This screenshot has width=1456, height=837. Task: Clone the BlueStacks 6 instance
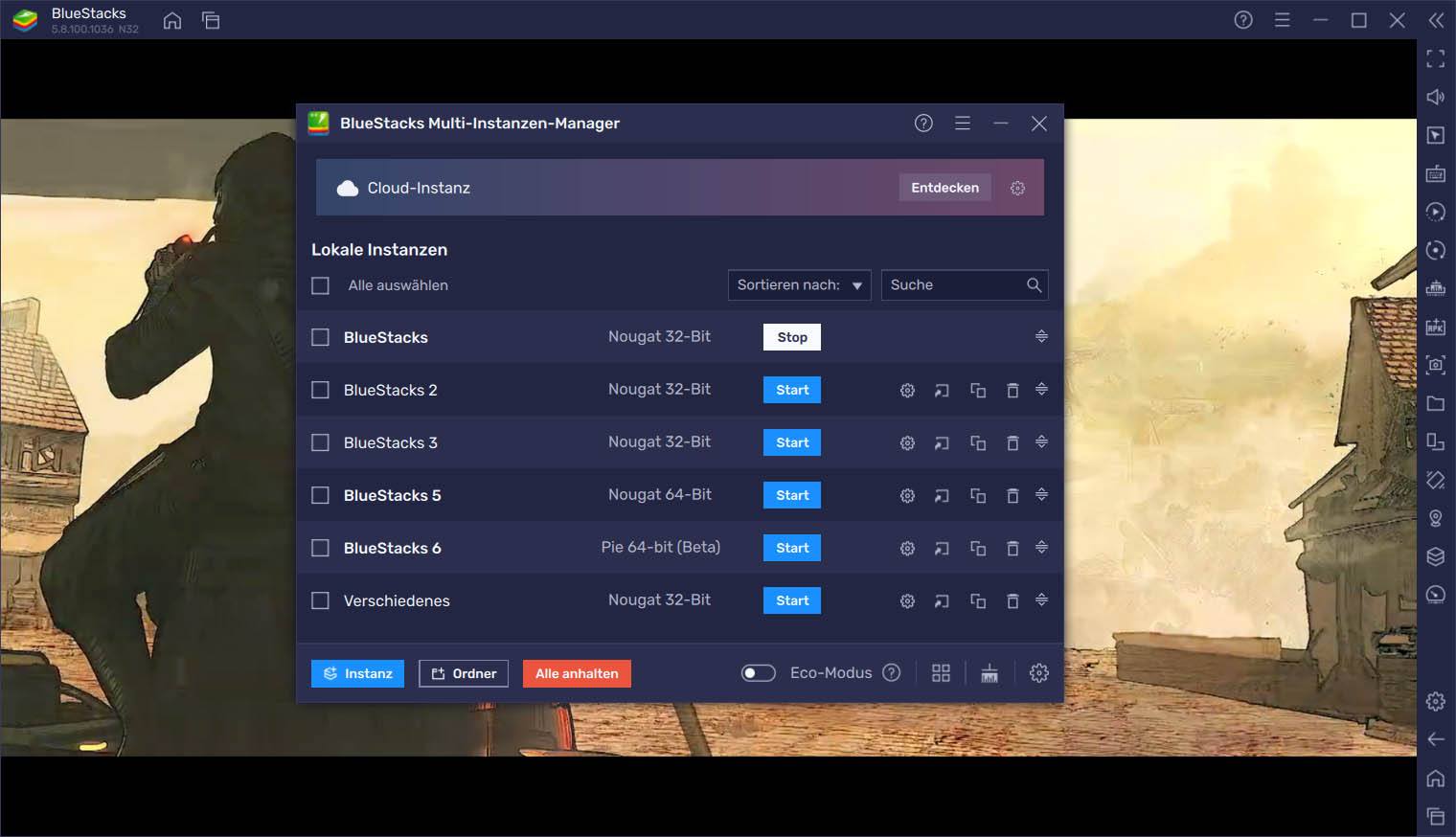point(978,548)
